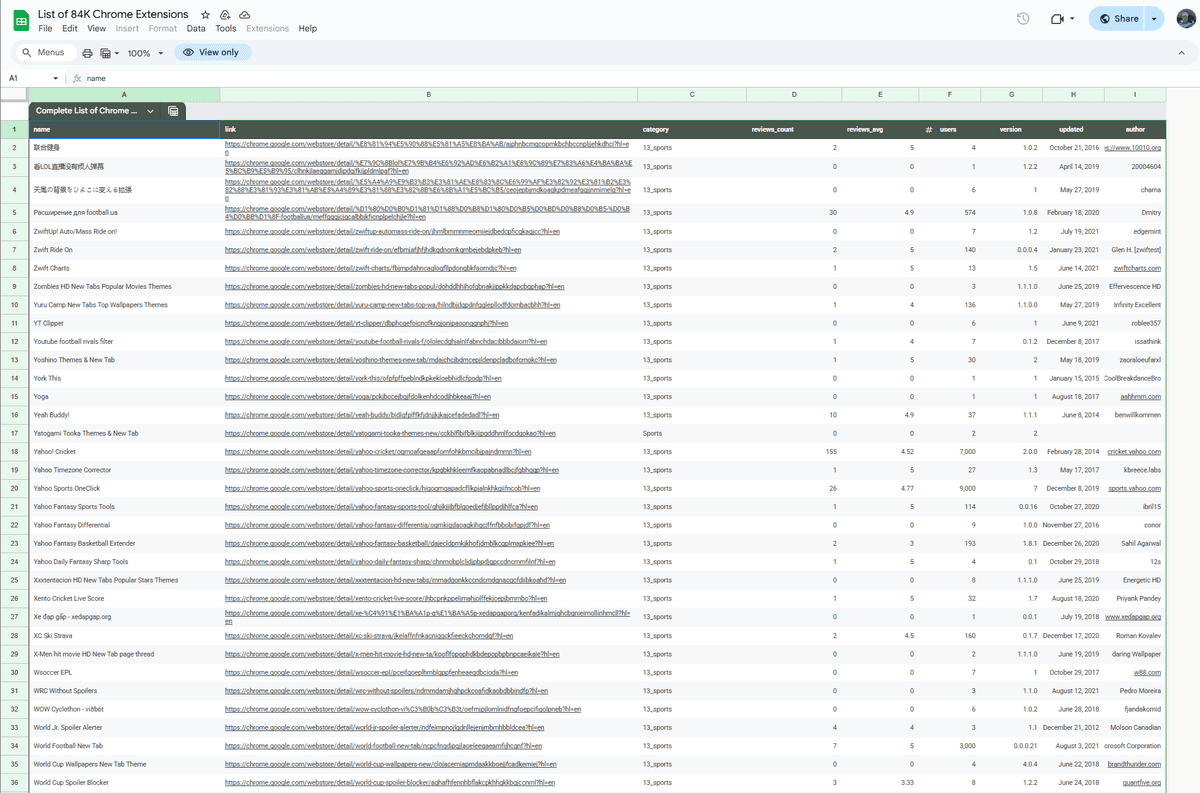The width and height of the screenshot is (1200, 793).
Task: Select the Zombies HD New Tabs name cell
Action: [x=124, y=286]
